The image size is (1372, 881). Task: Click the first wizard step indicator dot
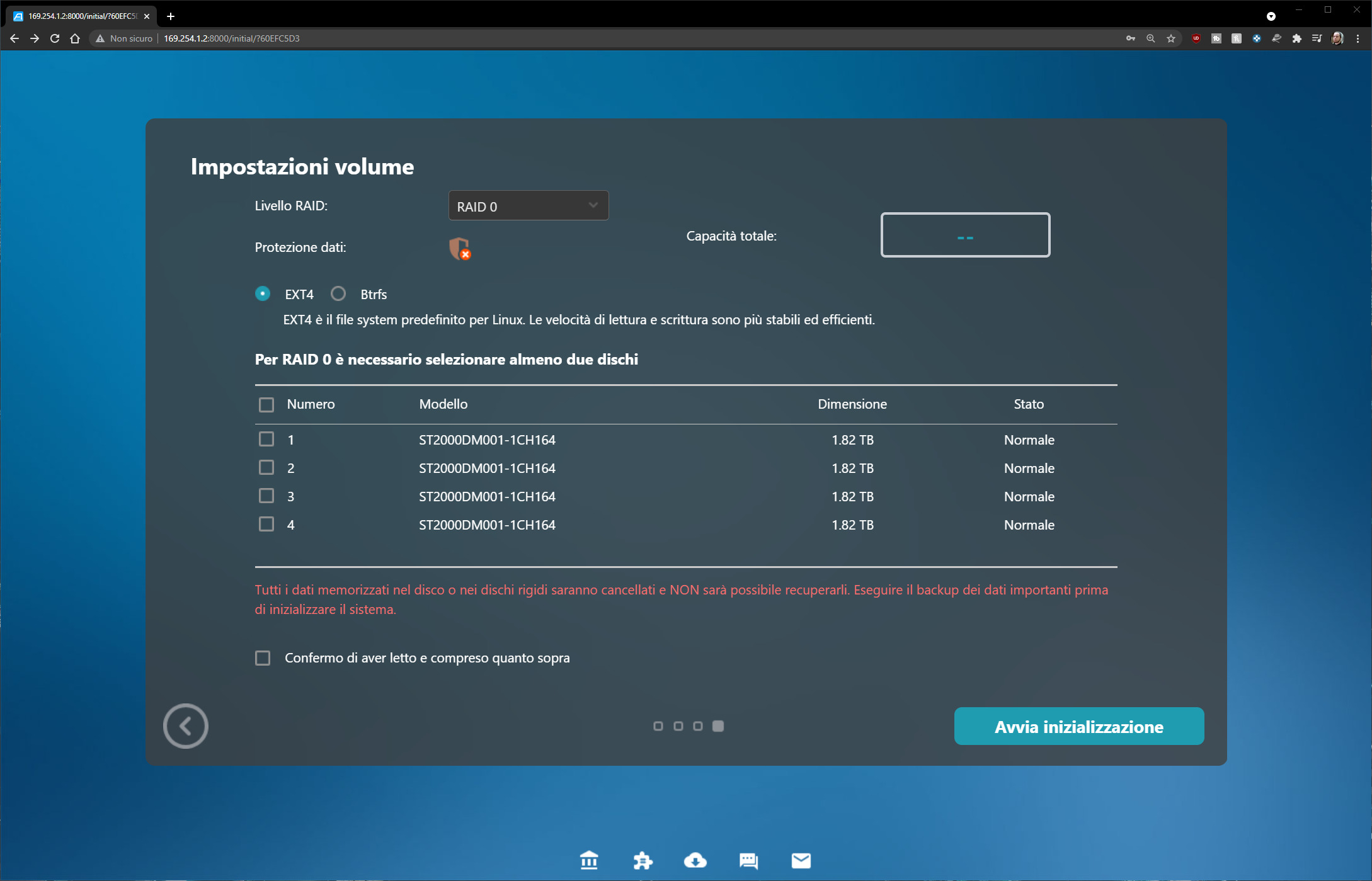[x=658, y=726]
